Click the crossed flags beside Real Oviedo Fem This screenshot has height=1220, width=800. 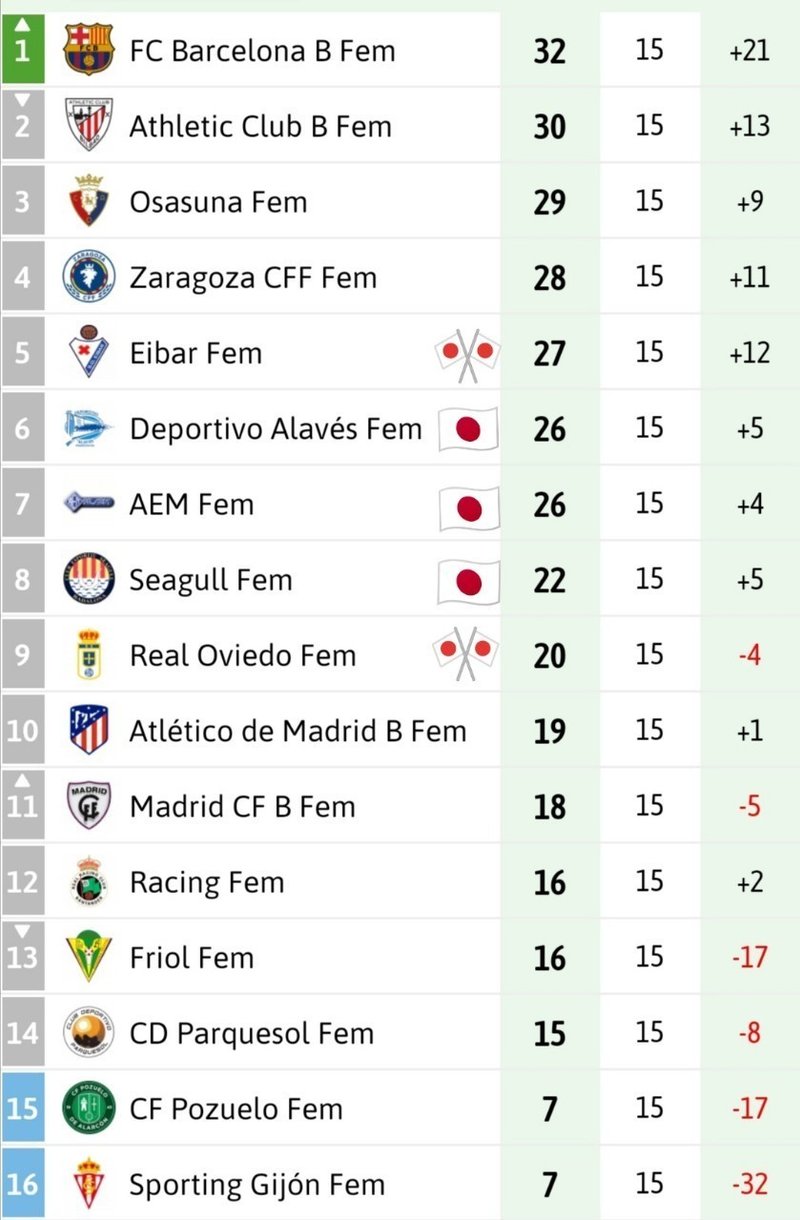pyautogui.click(x=467, y=654)
